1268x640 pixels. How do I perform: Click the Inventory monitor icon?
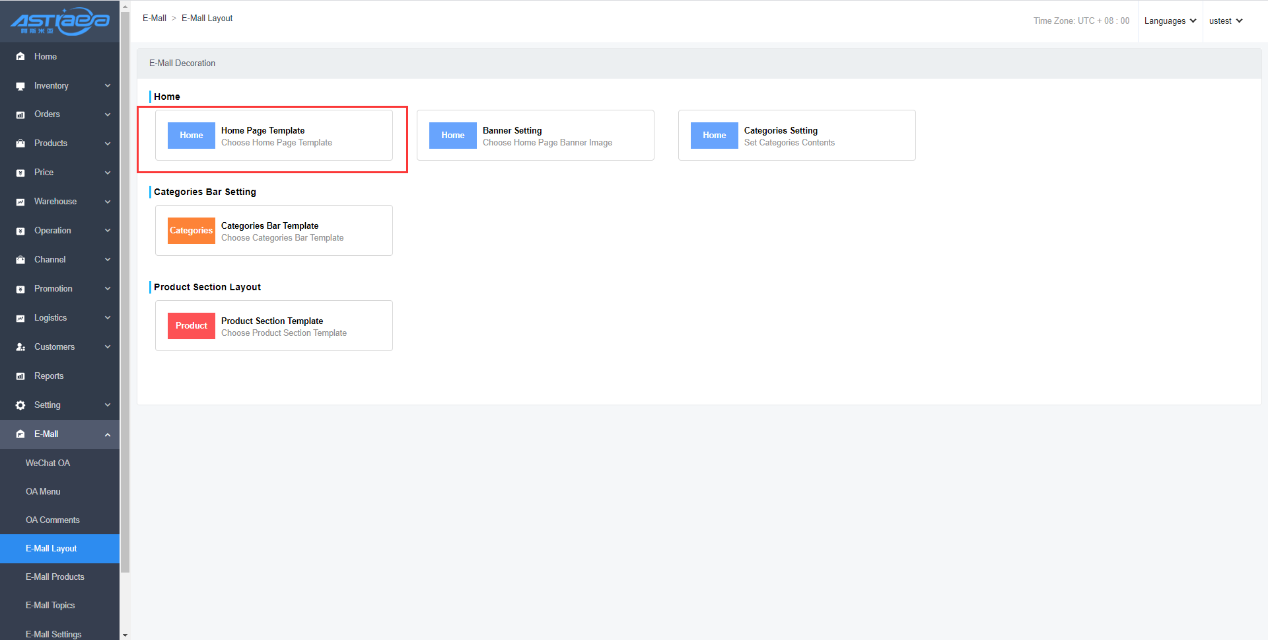coord(20,86)
